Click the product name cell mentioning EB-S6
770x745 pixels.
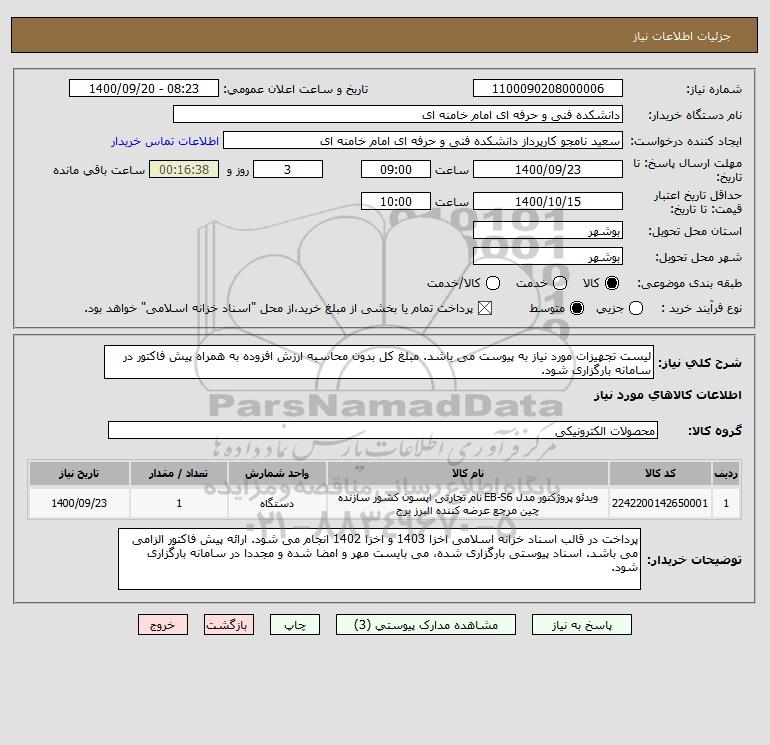coord(468,503)
